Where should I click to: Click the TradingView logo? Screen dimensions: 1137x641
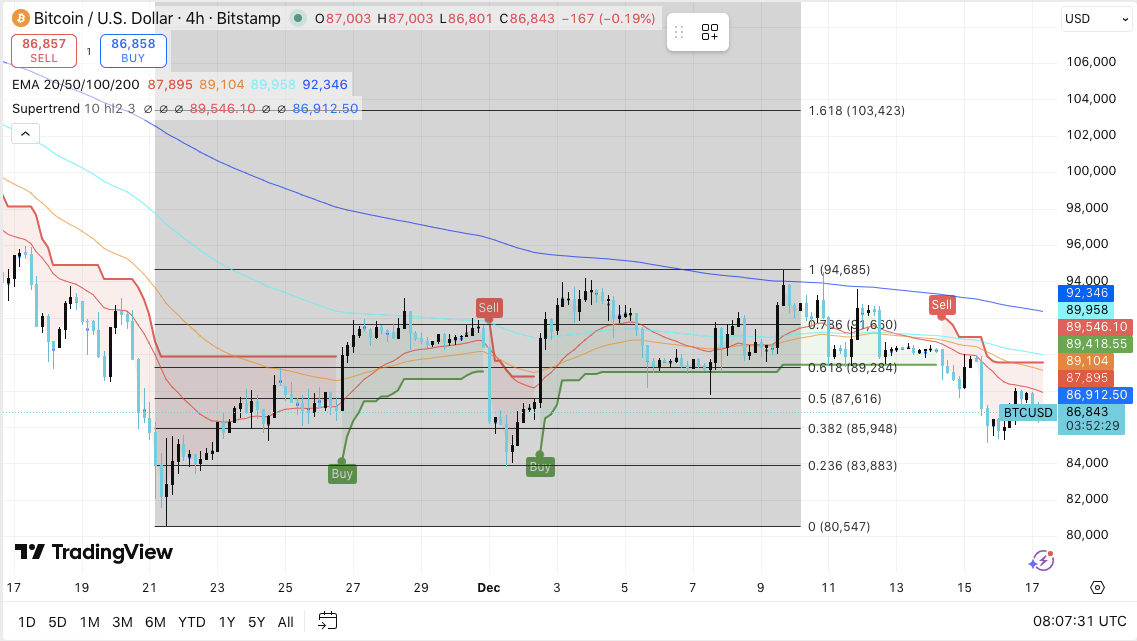pyautogui.click(x=94, y=552)
